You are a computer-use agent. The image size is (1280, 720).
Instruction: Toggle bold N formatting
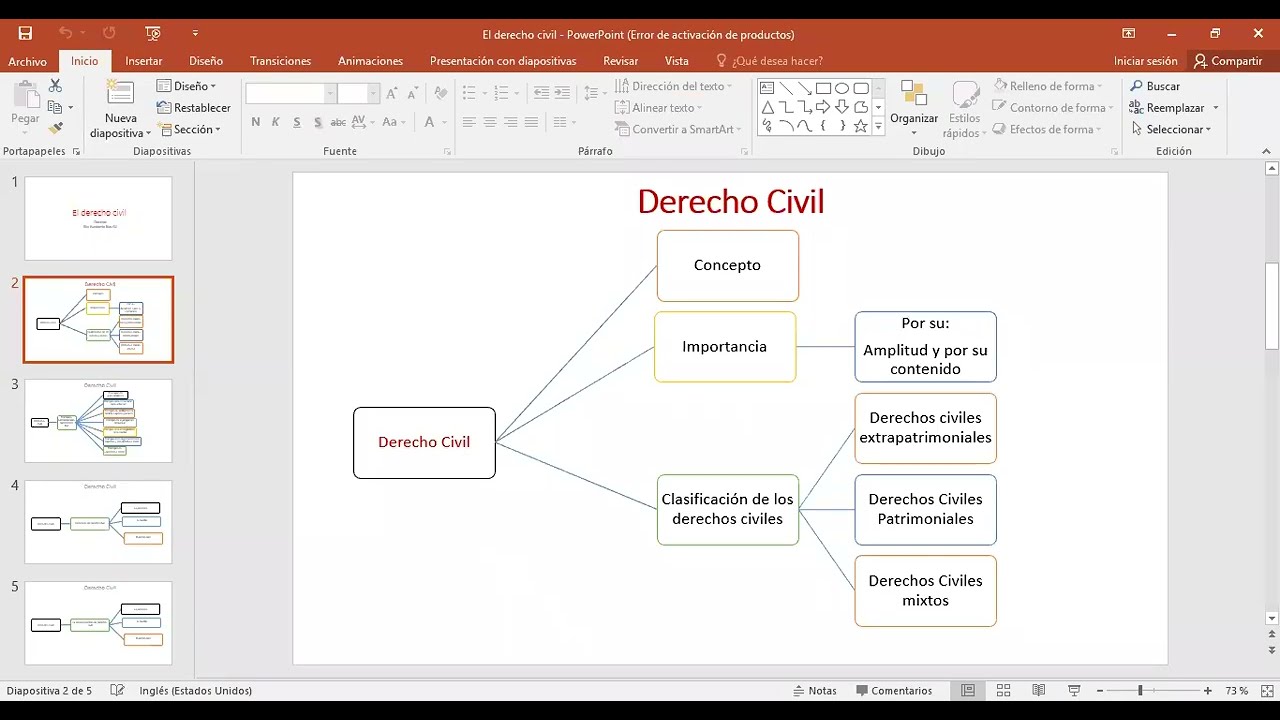coord(256,122)
